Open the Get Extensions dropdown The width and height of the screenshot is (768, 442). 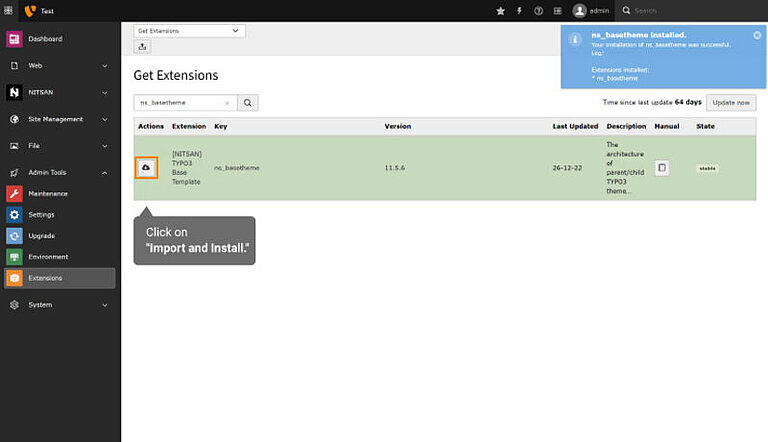(189, 31)
